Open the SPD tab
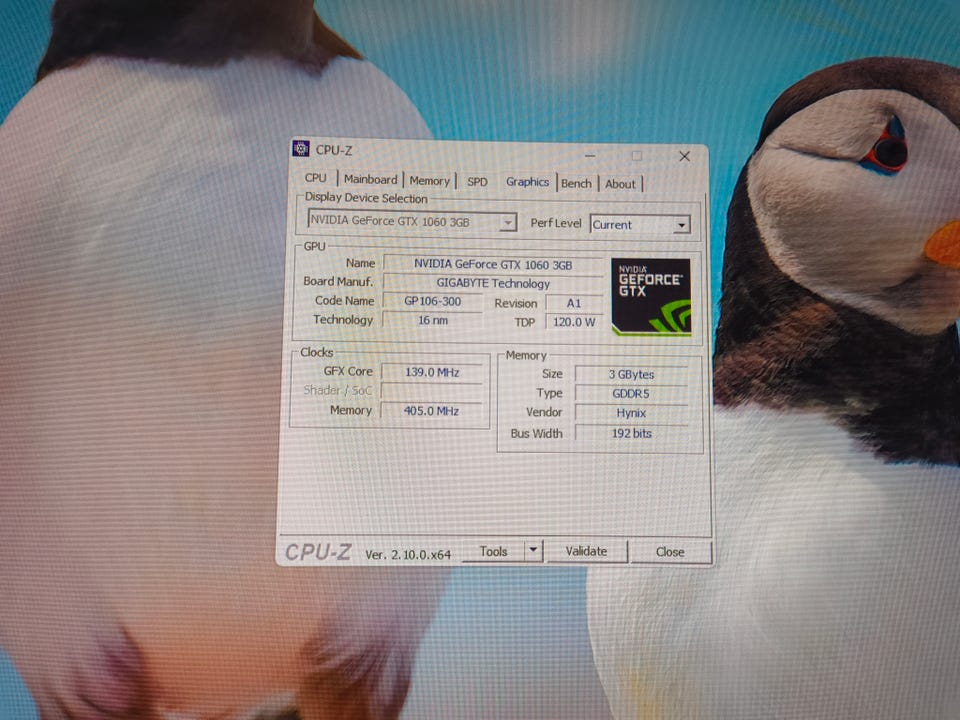 pyautogui.click(x=477, y=182)
